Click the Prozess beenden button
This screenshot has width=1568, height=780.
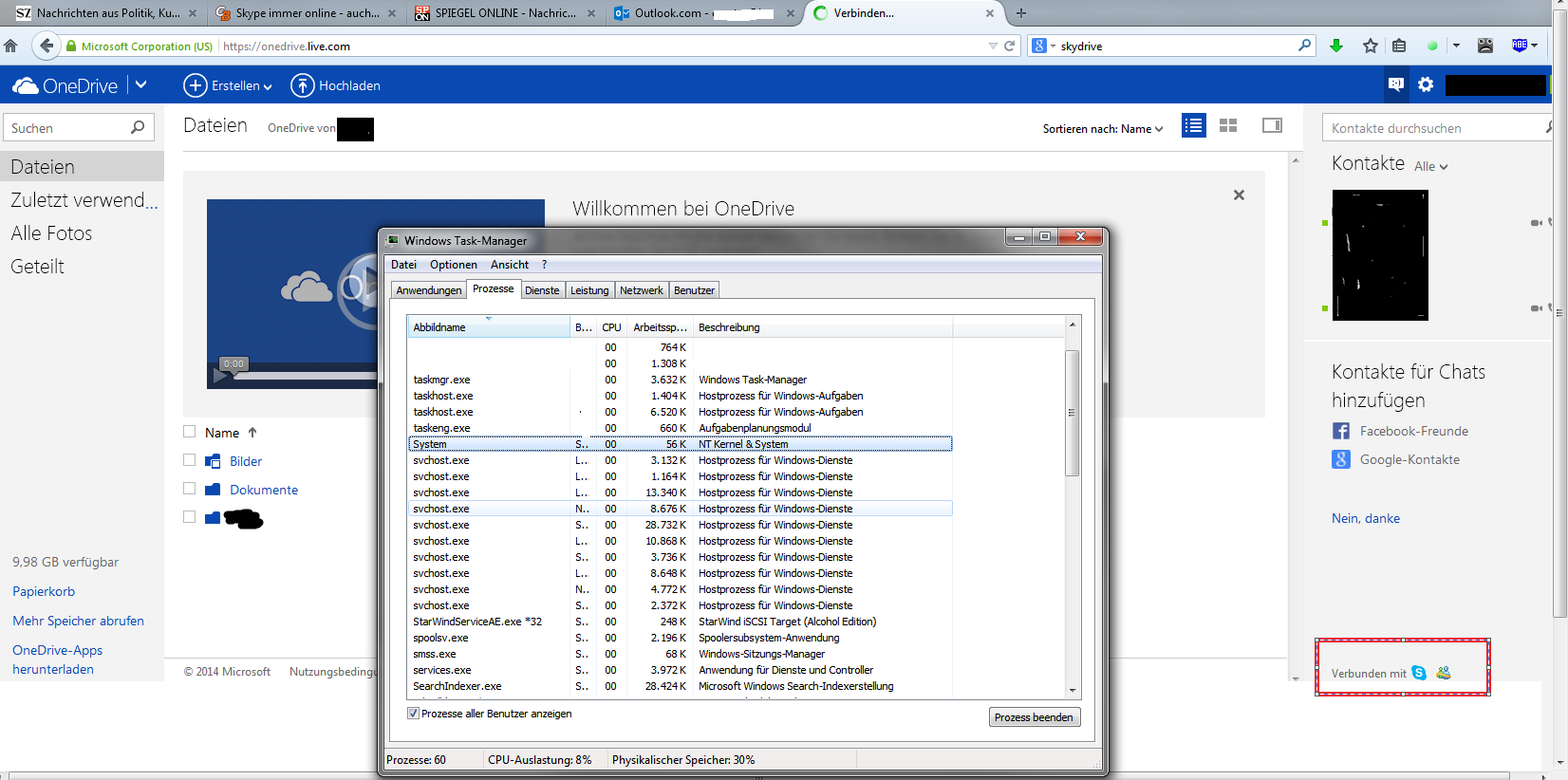[1034, 717]
